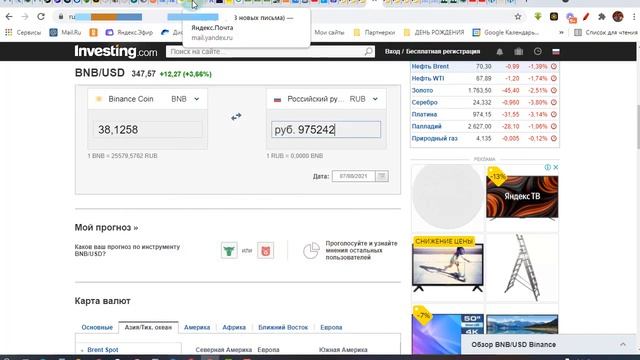Open the Google Календарь bookmark

(506, 32)
